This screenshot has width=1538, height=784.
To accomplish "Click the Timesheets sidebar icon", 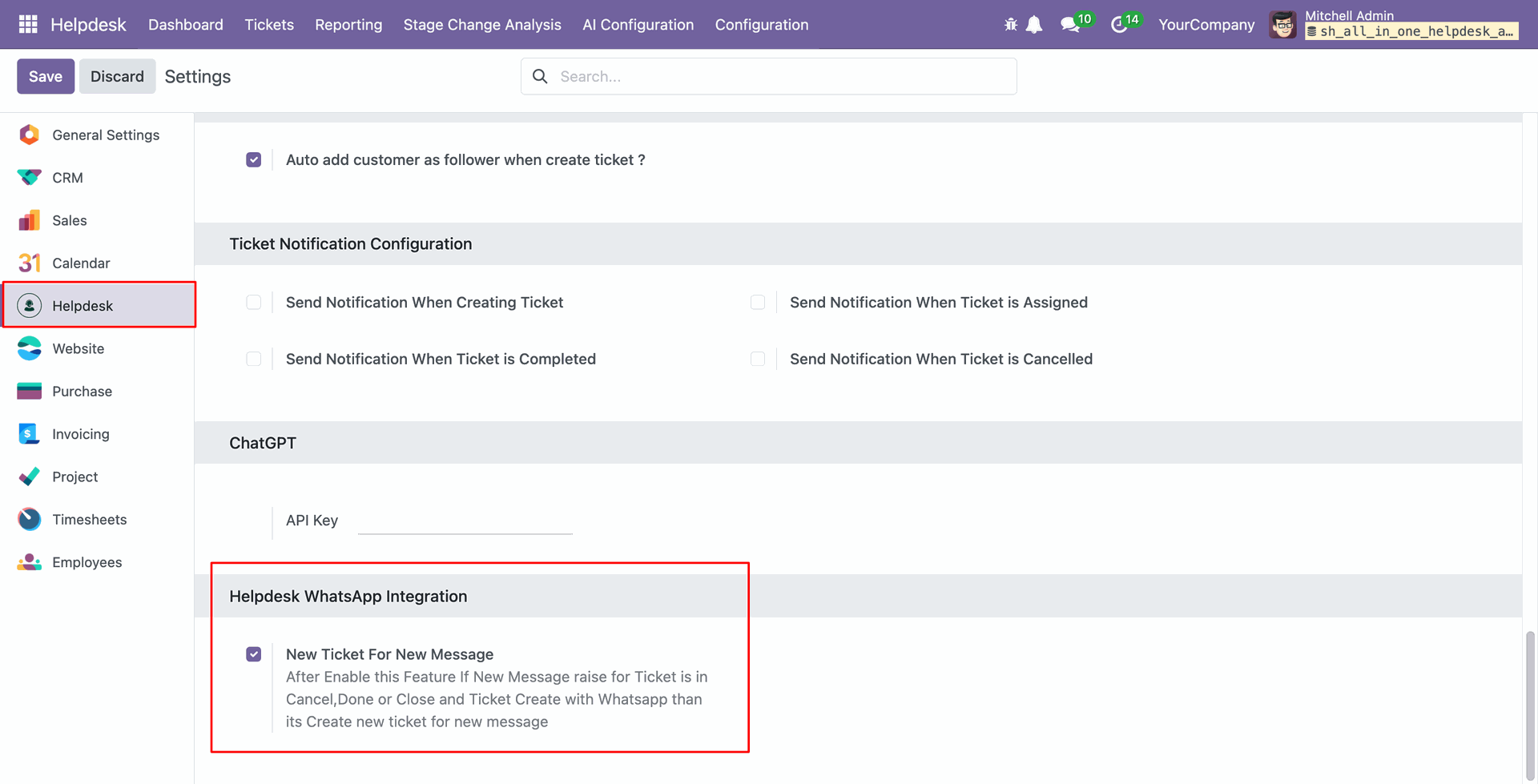I will coord(30,519).
